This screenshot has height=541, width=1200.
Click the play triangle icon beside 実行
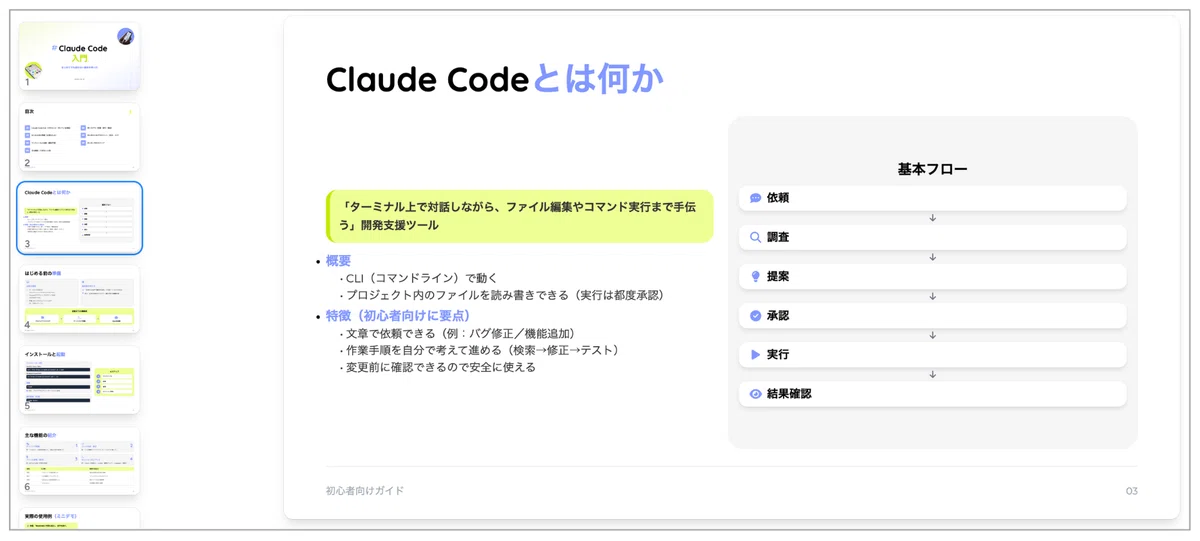pos(756,354)
